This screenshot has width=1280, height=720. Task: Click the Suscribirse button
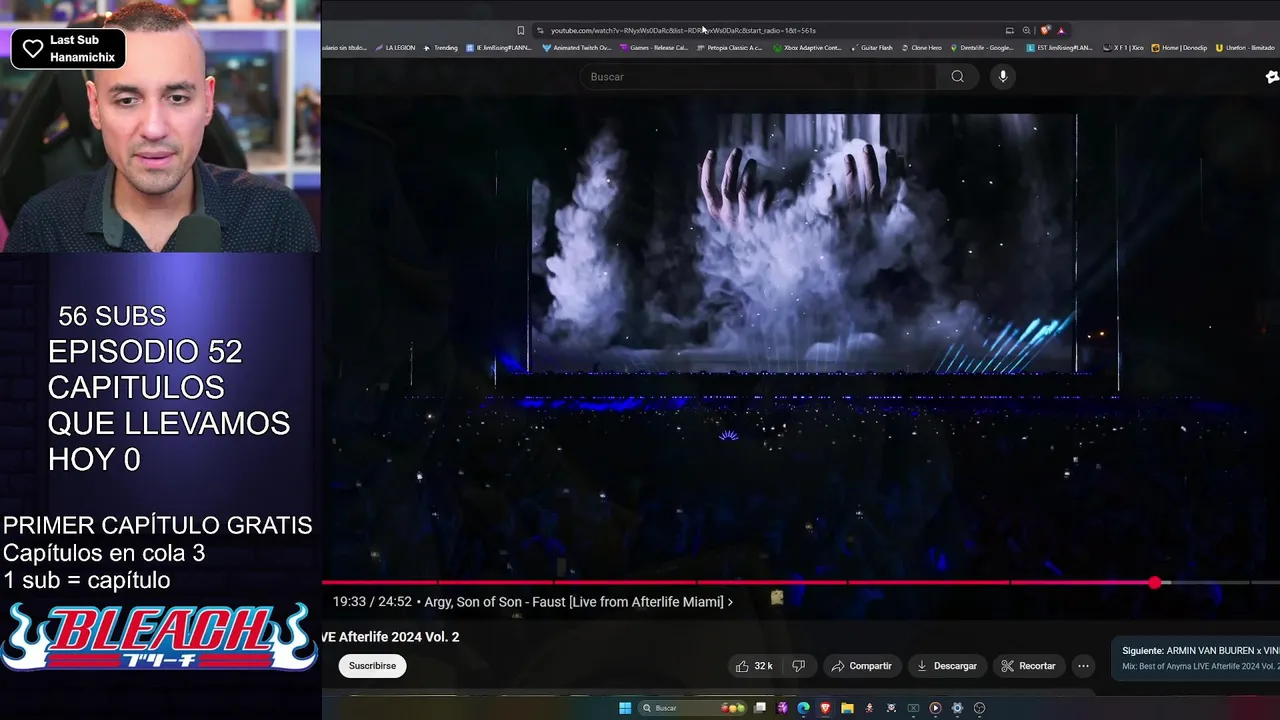[x=372, y=666]
